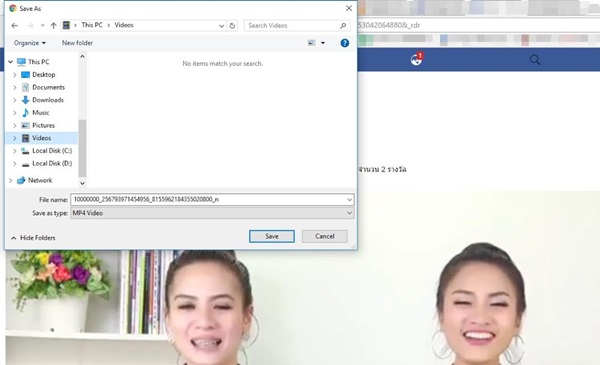The width and height of the screenshot is (600, 365).
Task: Open the view options dropdown arrow
Action: tap(323, 43)
